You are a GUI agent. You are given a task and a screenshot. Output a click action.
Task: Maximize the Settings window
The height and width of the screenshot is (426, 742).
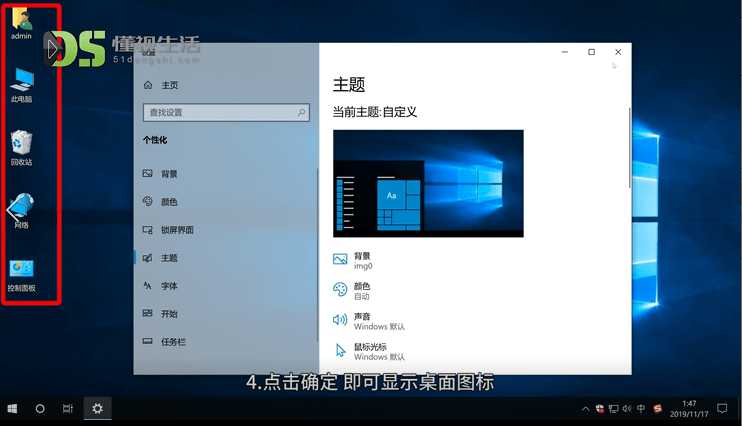coord(592,52)
